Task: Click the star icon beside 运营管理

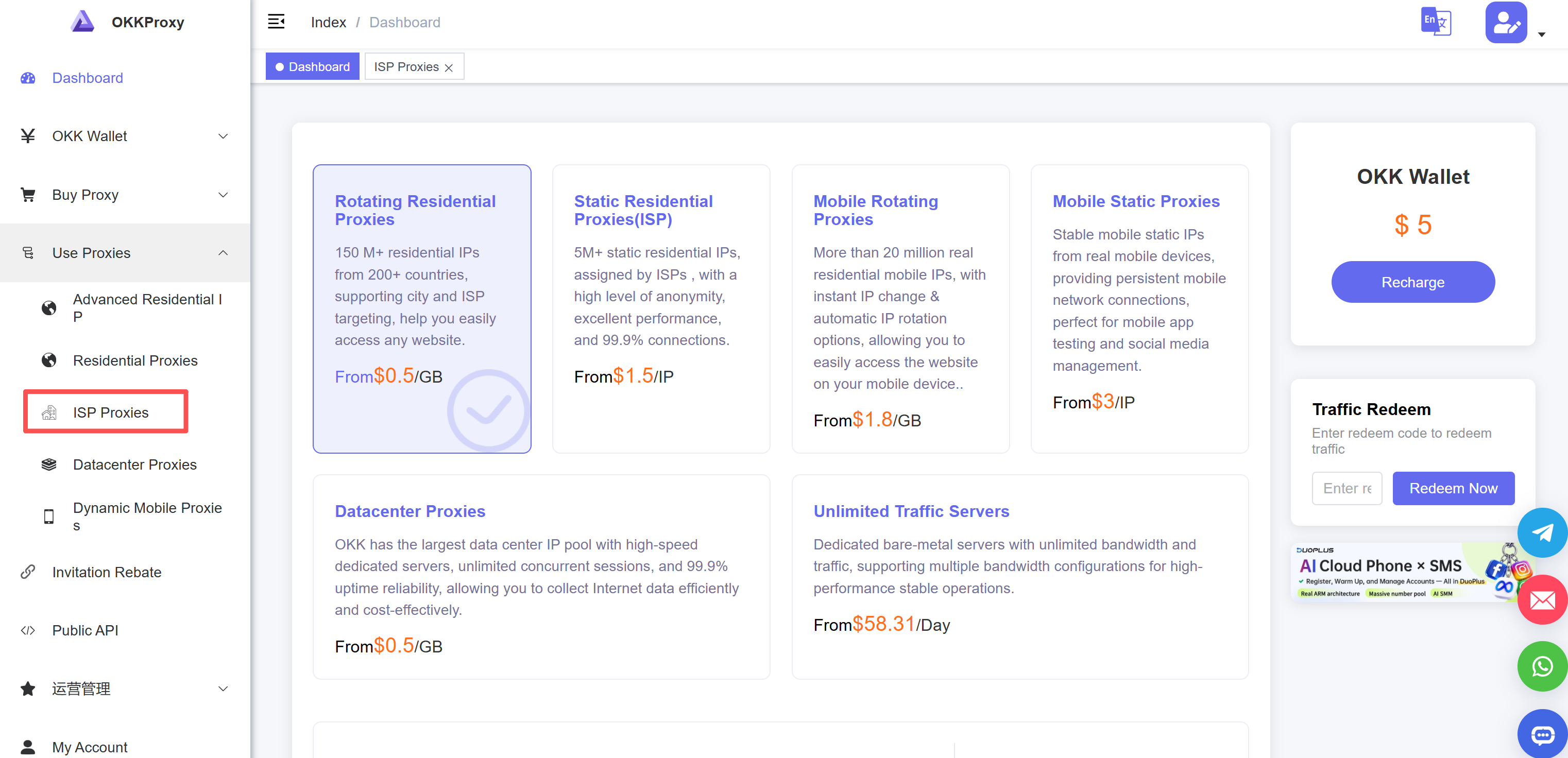Action: pyautogui.click(x=28, y=688)
